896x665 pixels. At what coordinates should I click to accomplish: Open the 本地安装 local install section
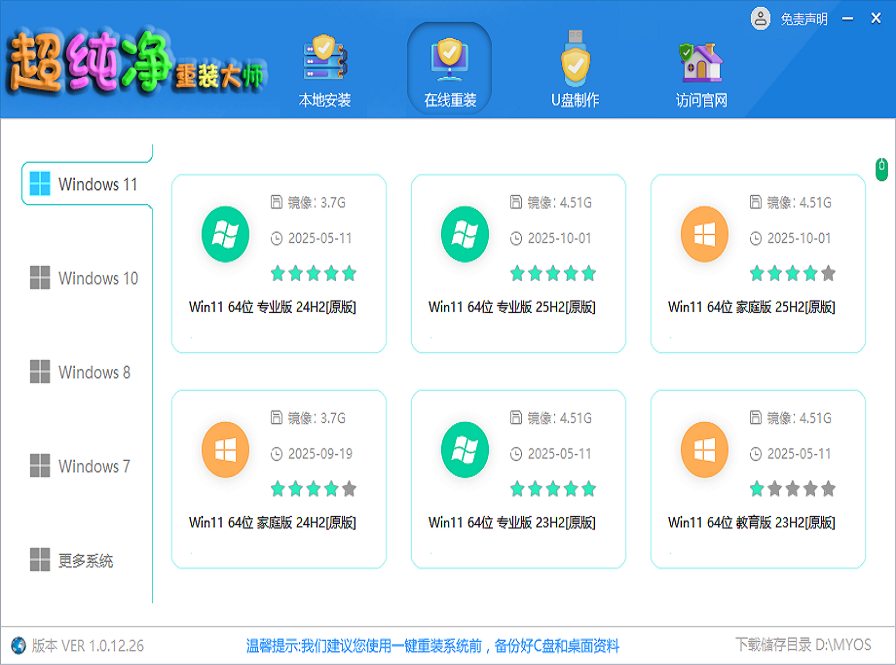pos(325,70)
